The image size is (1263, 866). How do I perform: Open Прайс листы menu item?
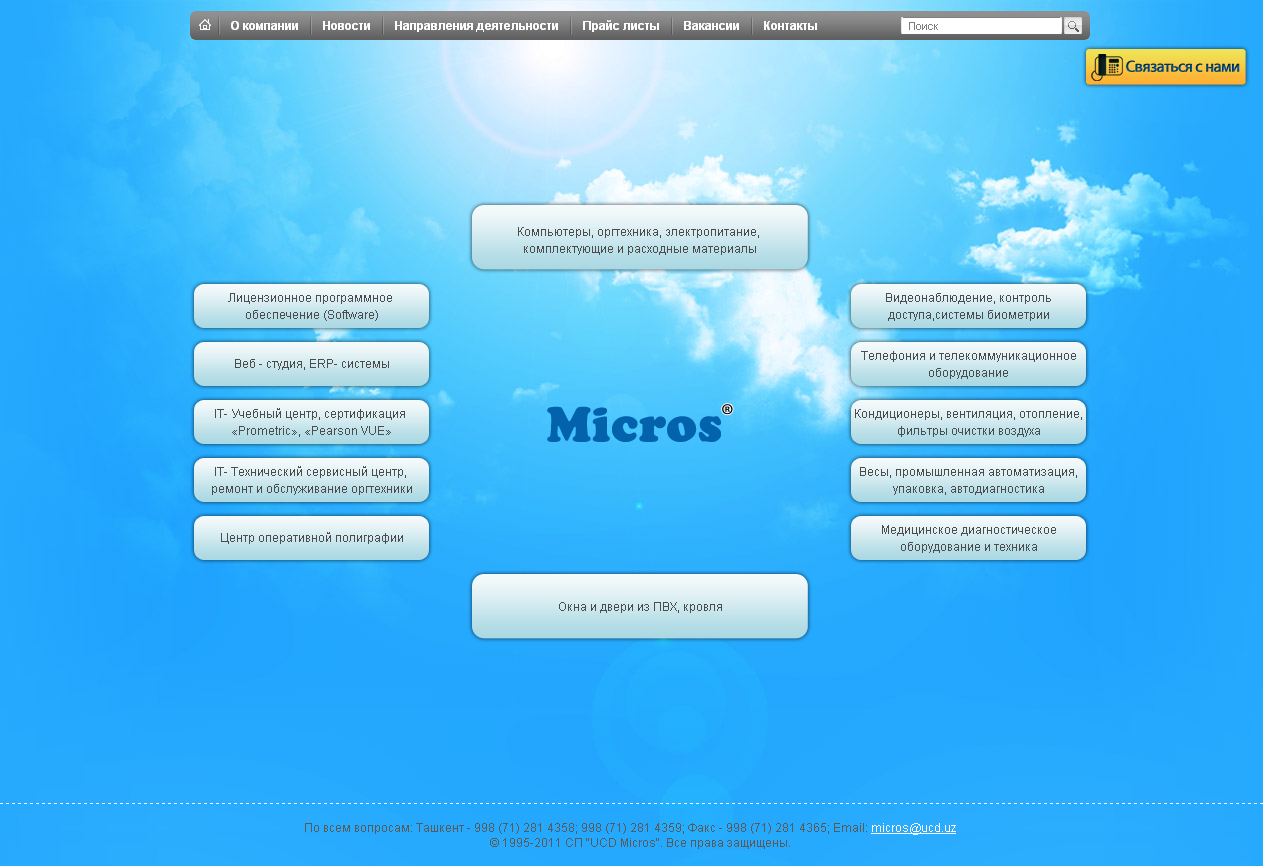coord(621,26)
